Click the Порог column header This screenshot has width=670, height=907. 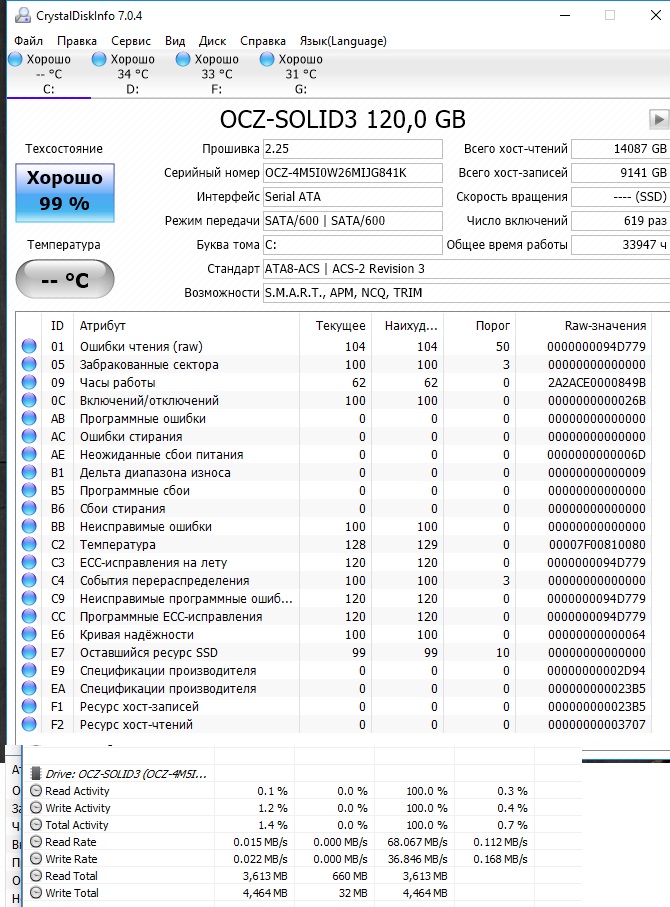click(479, 326)
